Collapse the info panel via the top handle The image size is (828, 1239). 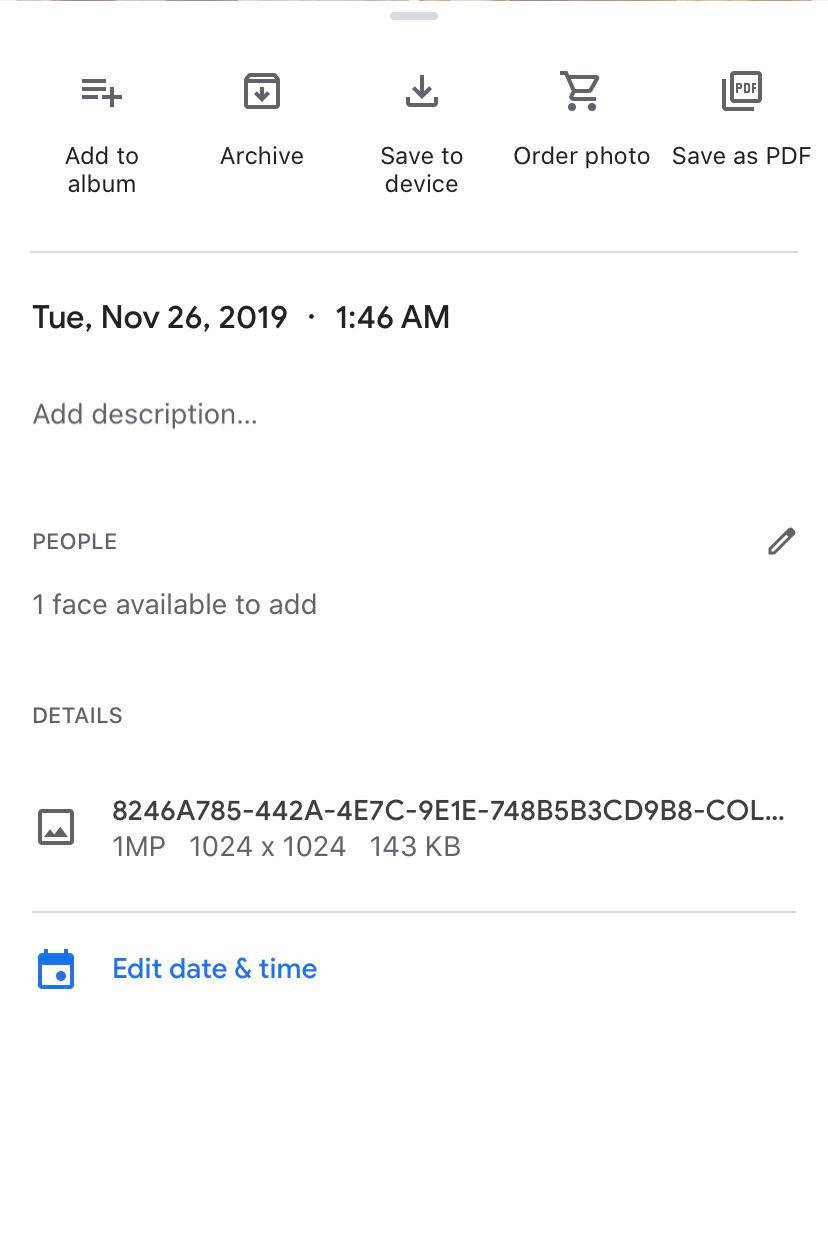(x=413, y=15)
